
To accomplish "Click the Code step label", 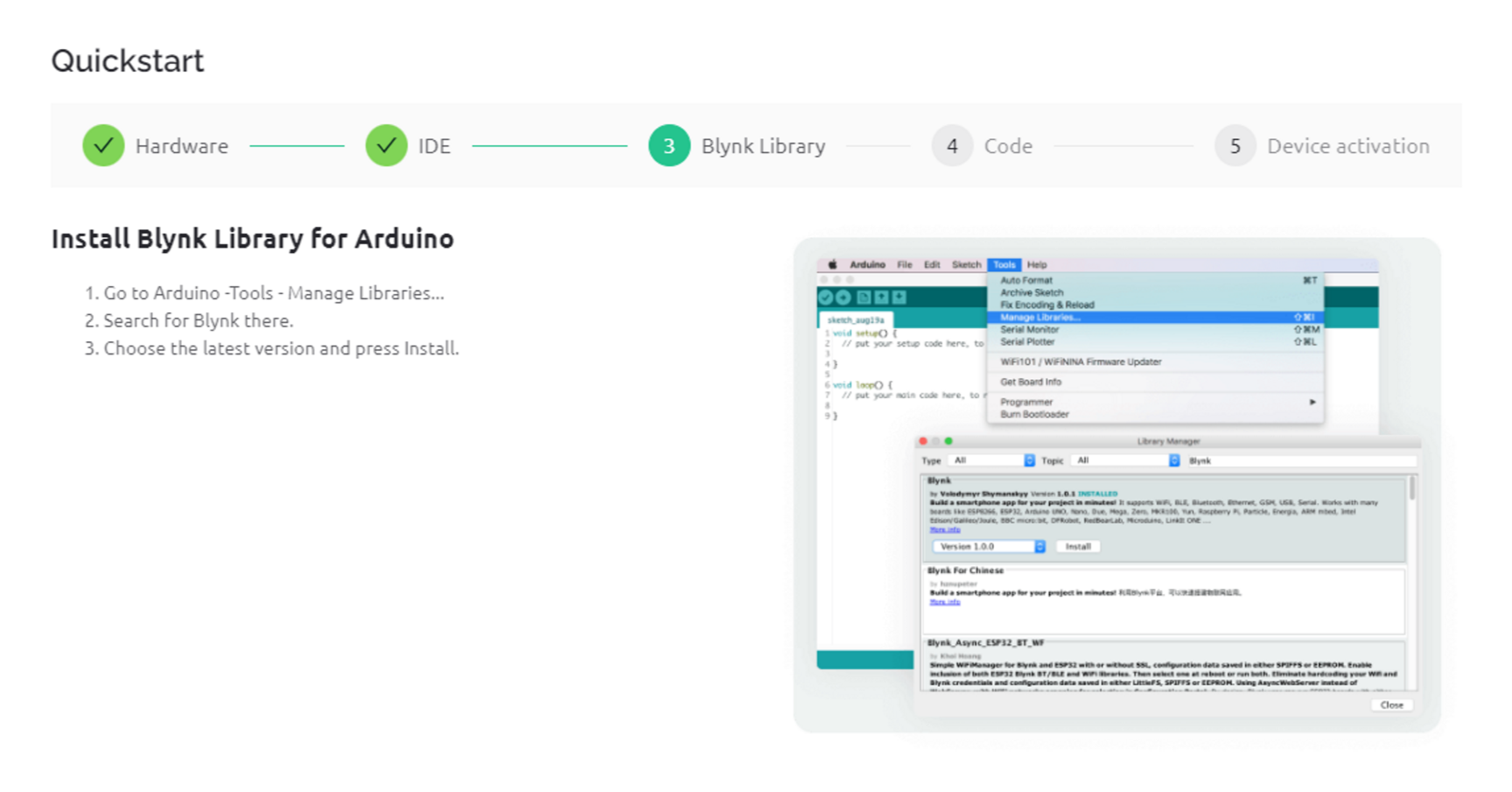I will point(1008,146).
